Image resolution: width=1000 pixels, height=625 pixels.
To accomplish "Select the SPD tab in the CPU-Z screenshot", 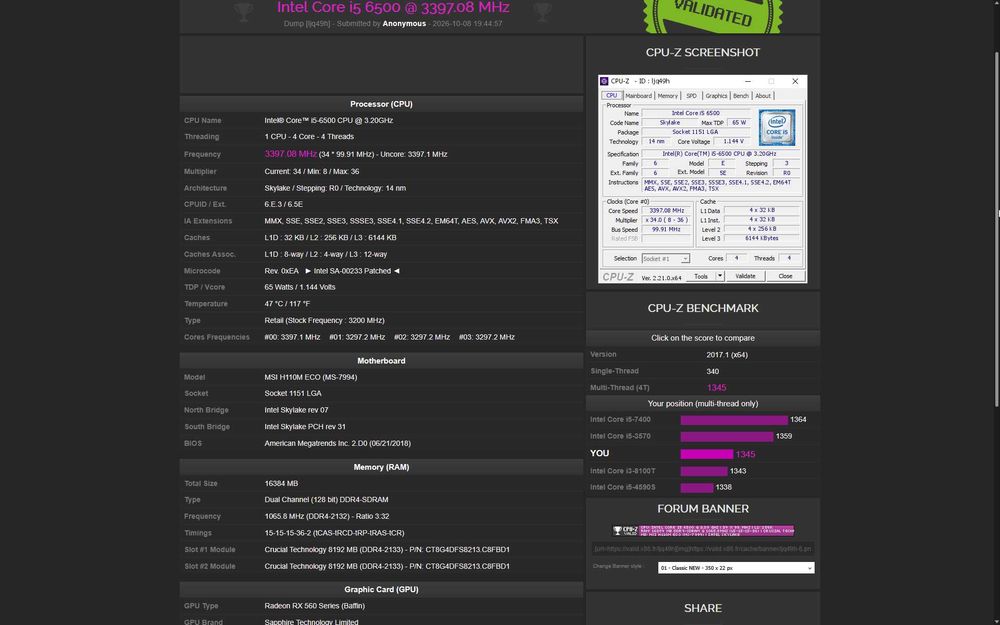I will coord(691,96).
